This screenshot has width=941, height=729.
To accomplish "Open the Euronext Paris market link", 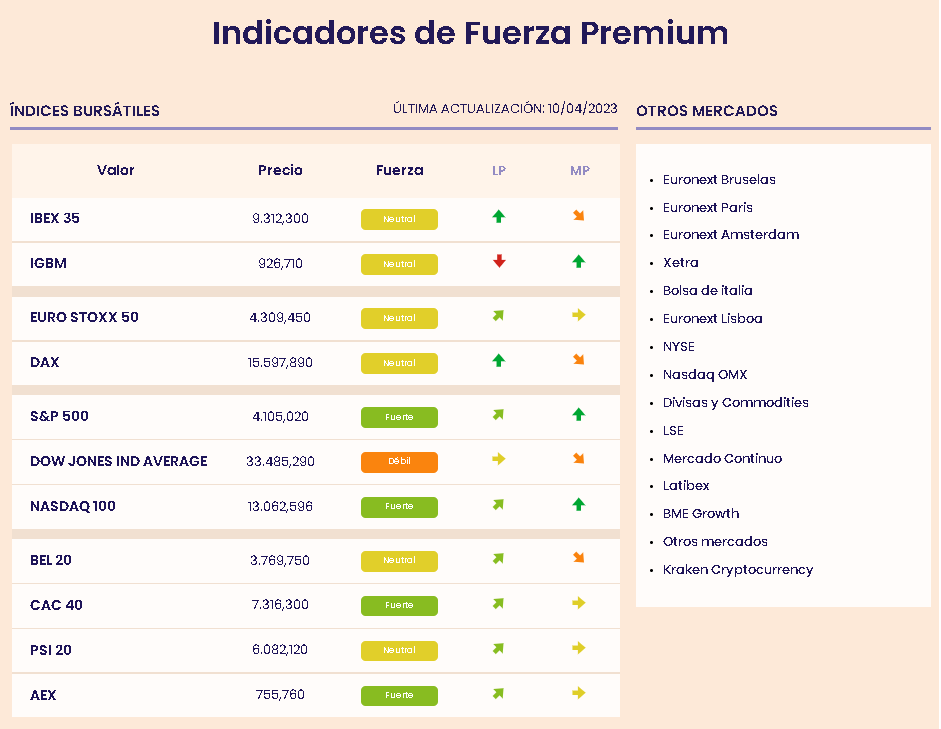I will pos(707,208).
